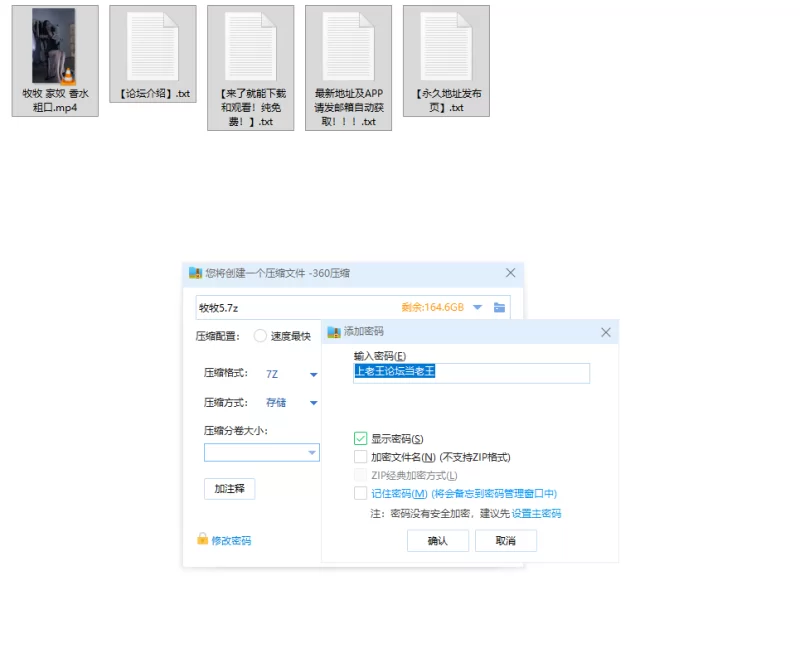Click the 加注释 button
The width and height of the screenshot is (800, 653).
(x=230, y=489)
